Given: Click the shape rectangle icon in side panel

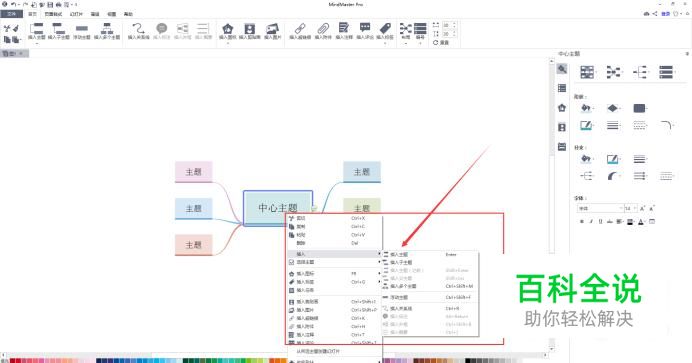Looking at the screenshot, I should [639, 108].
